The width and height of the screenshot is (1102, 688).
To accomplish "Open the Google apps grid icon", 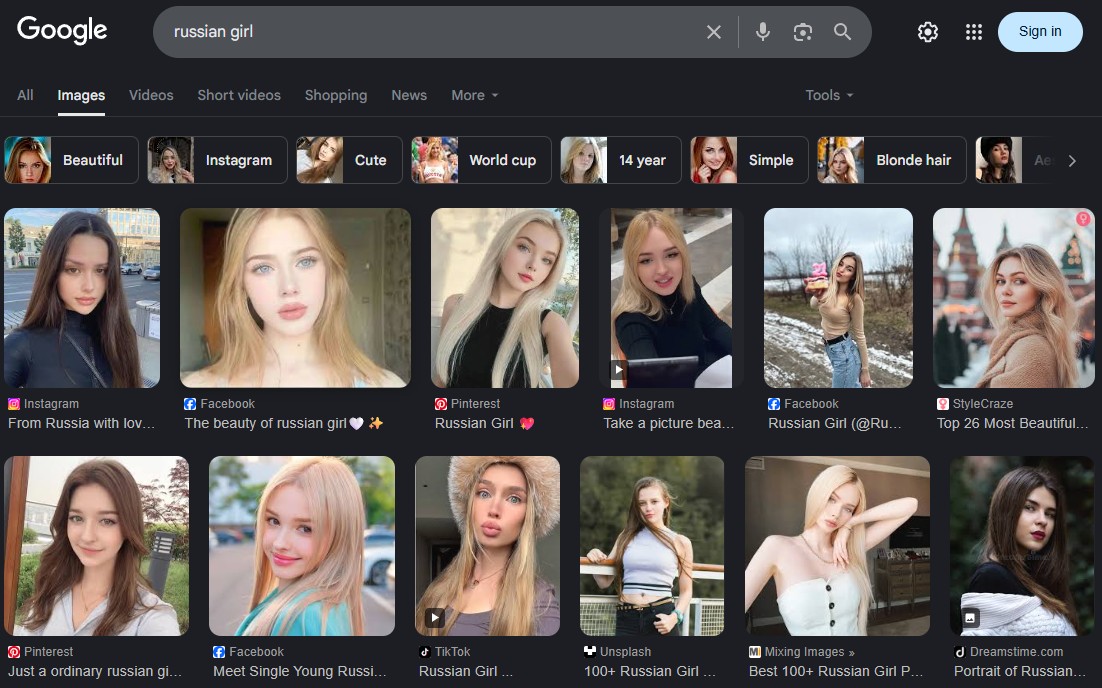I will [973, 32].
